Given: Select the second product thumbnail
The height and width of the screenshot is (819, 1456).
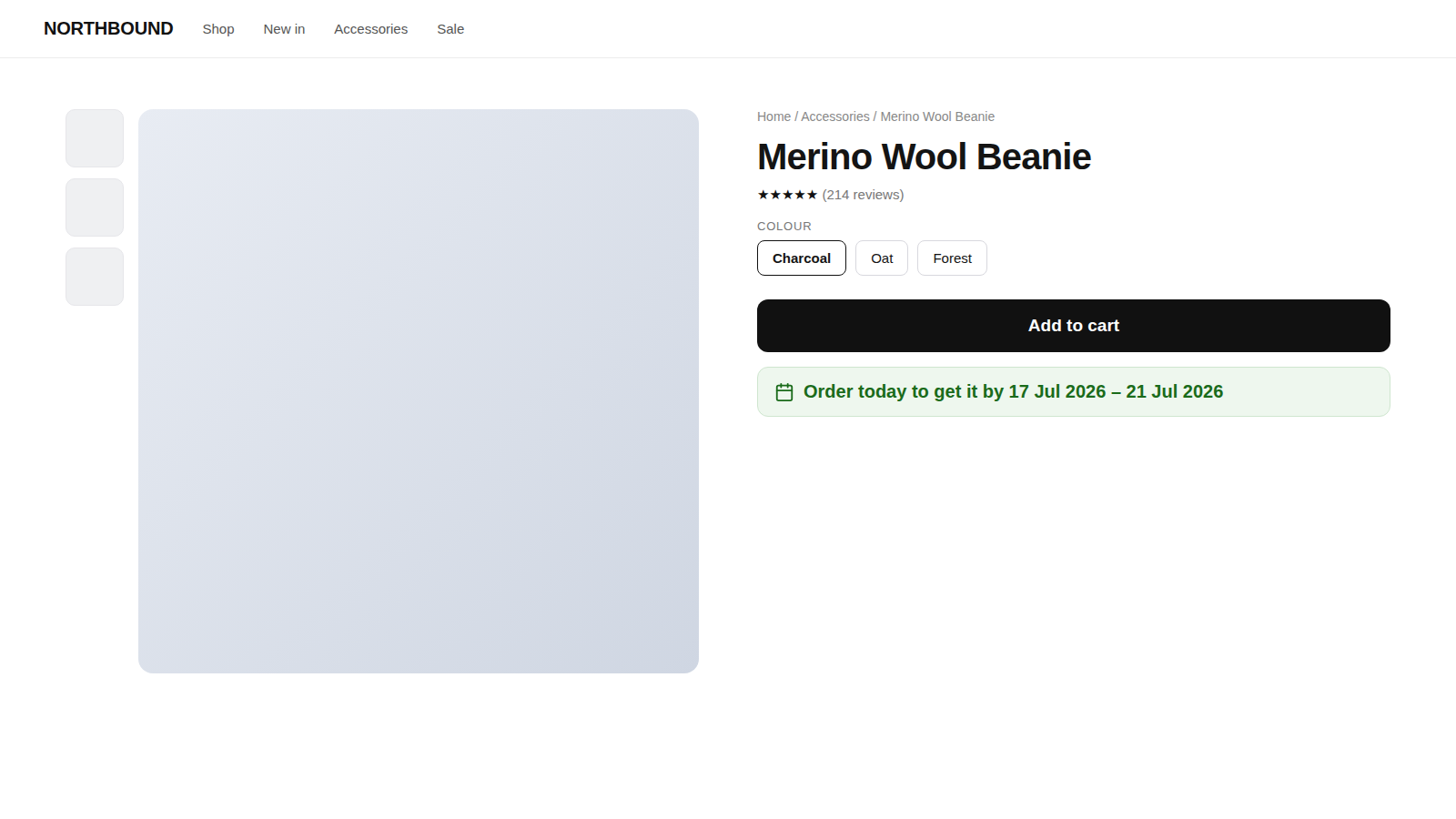Looking at the screenshot, I should [95, 207].
